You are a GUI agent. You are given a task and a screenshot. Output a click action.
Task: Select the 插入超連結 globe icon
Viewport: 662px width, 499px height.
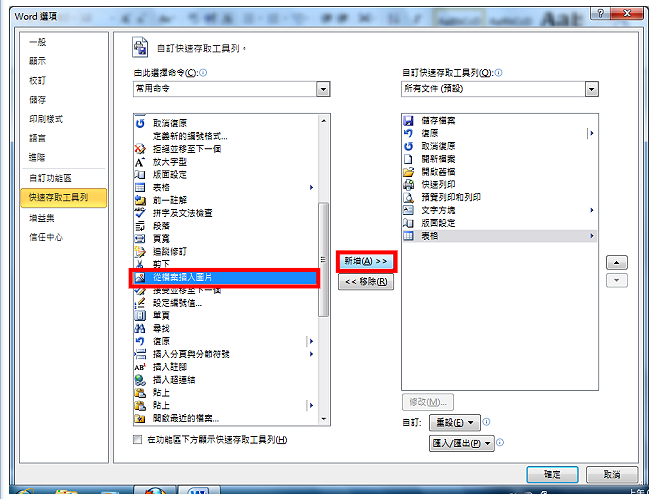pyautogui.click(x=140, y=380)
